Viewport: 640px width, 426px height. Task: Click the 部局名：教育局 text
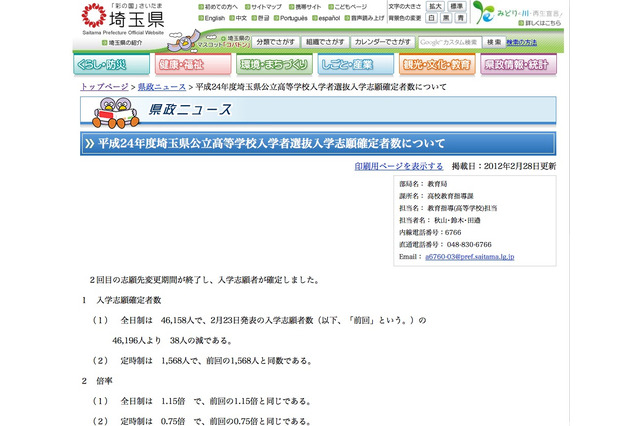pyautogui.click(x=423, y=184)
